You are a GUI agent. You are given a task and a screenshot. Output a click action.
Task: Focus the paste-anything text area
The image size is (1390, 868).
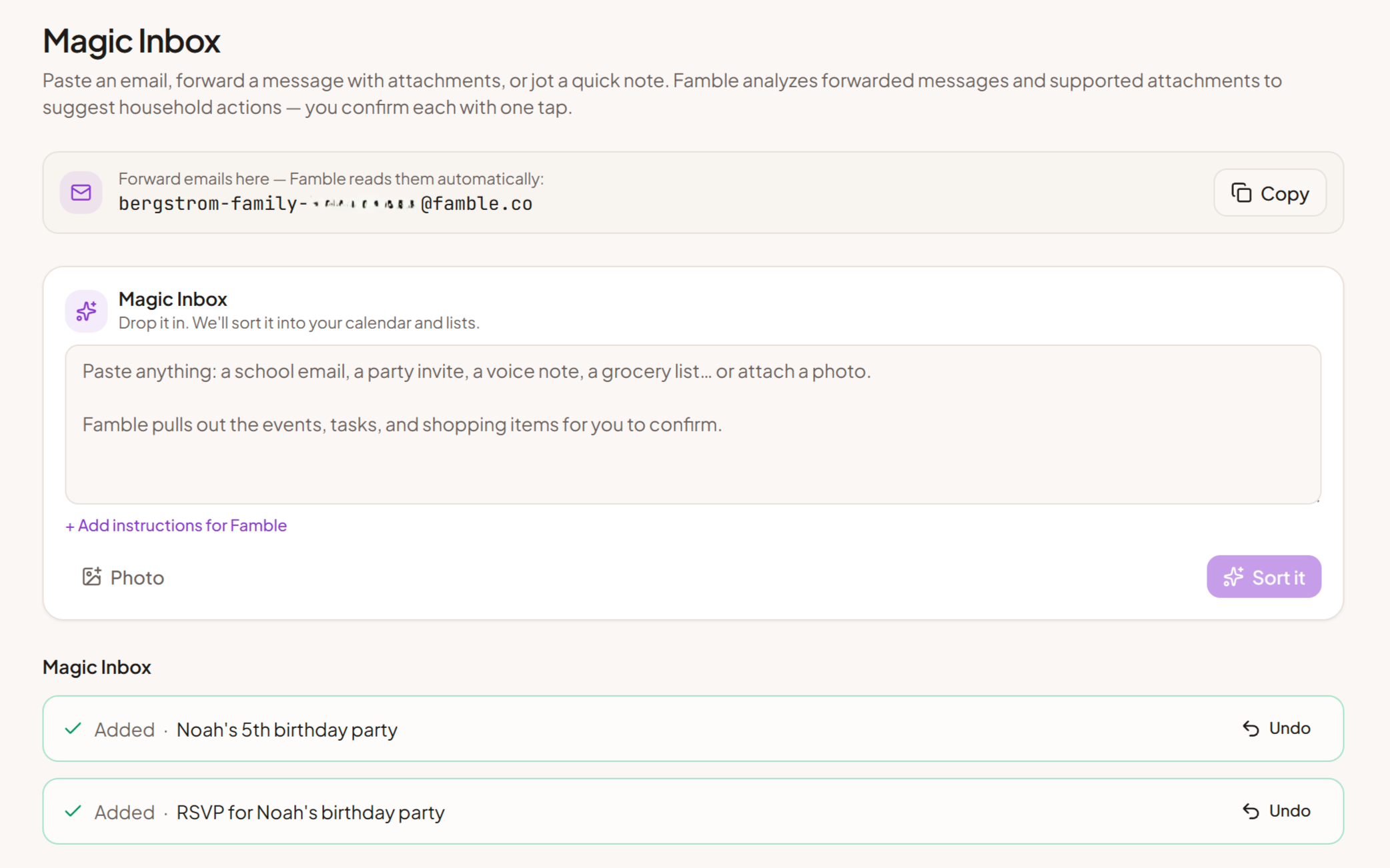pyautogui.click(x=693, y=424)
